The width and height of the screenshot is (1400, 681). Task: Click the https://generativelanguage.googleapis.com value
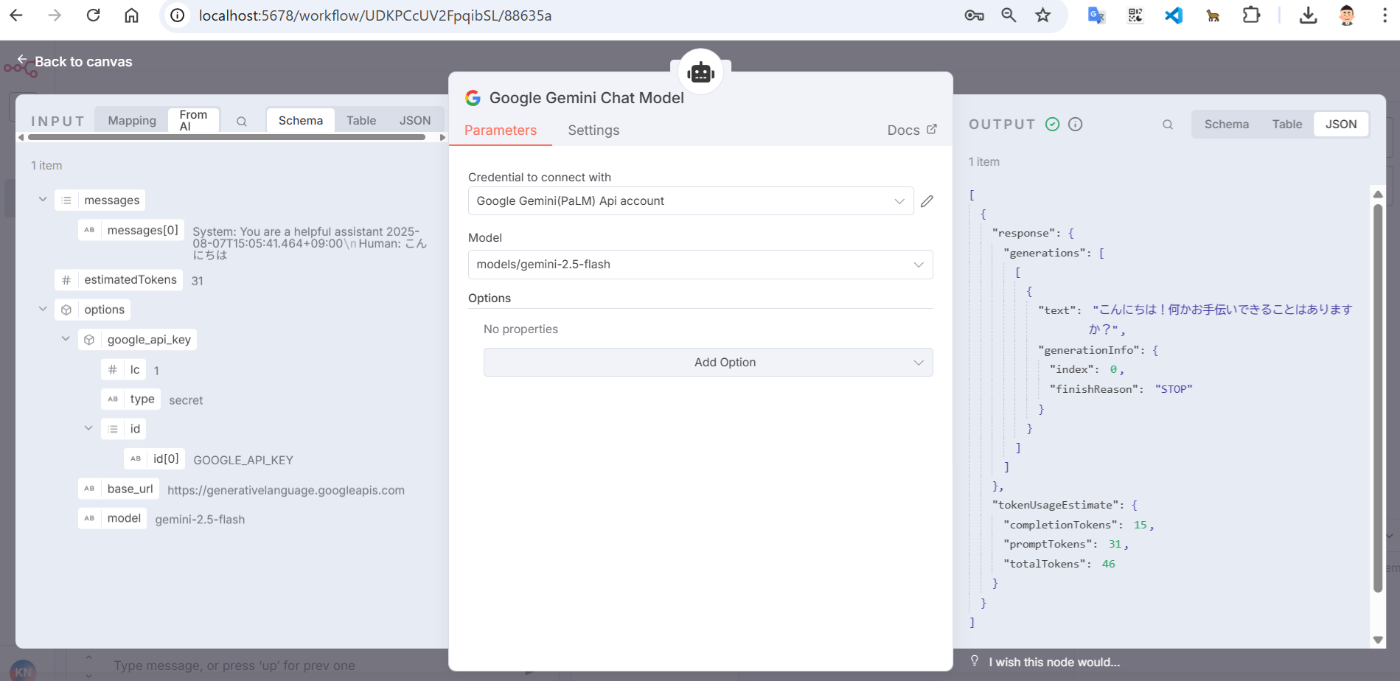point(286,490)
